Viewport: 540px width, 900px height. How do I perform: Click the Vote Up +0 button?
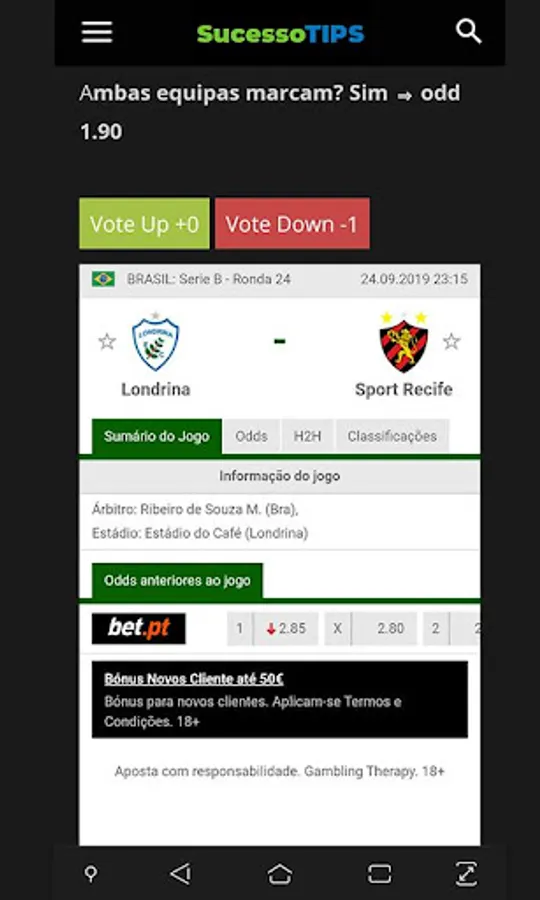point(145,224)
